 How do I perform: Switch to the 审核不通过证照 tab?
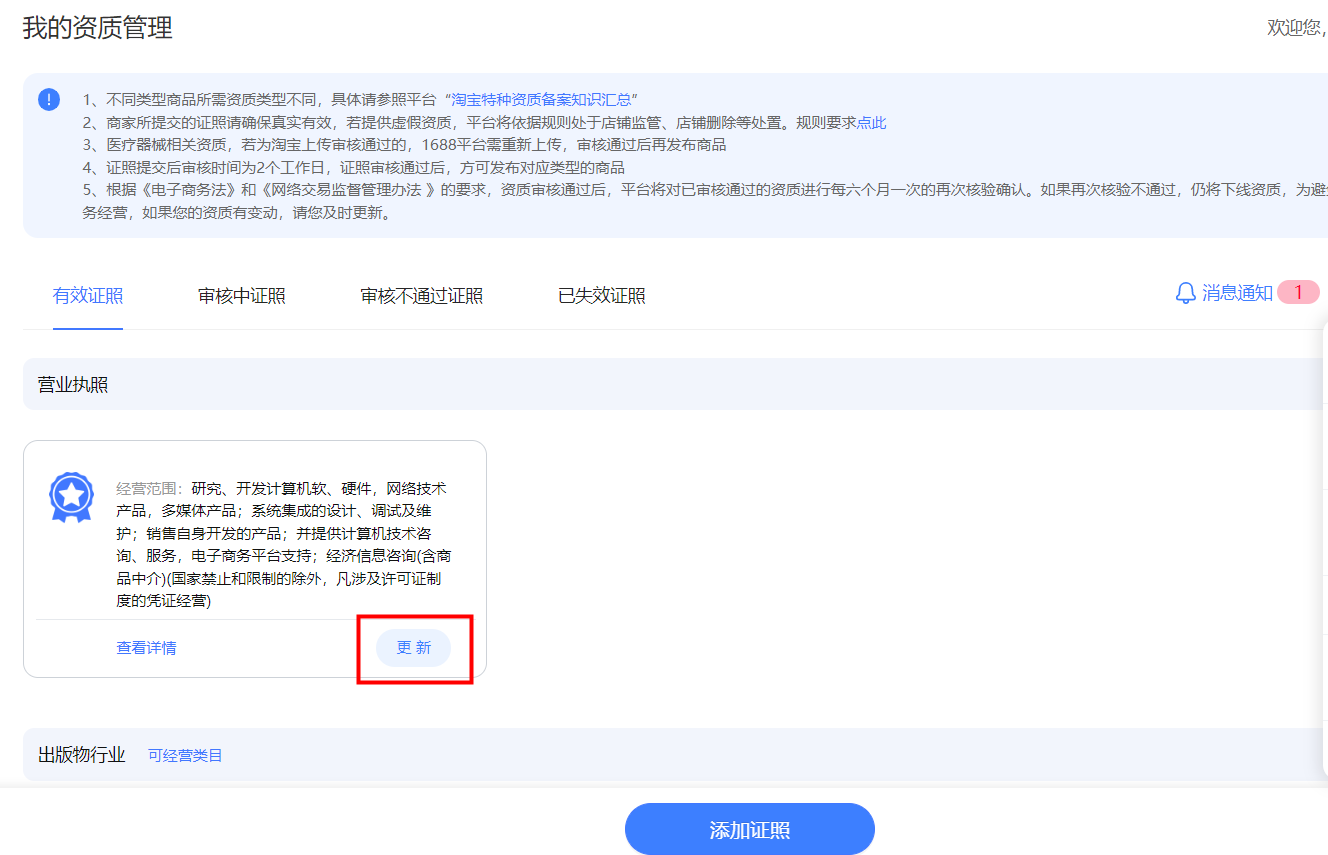point(422,296)
